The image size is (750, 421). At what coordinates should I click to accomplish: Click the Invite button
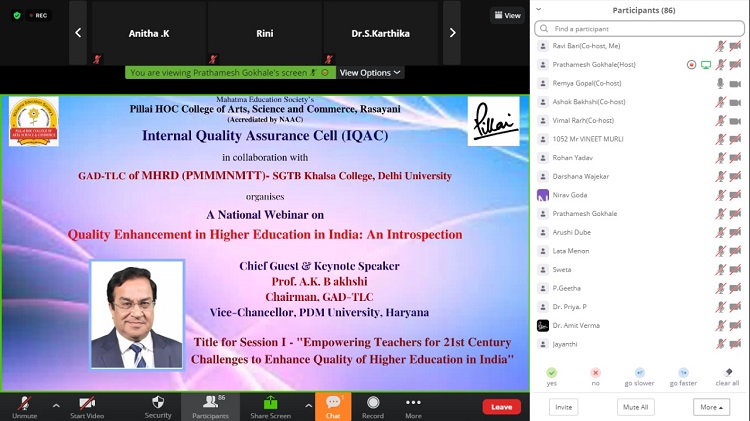[564, 407]
